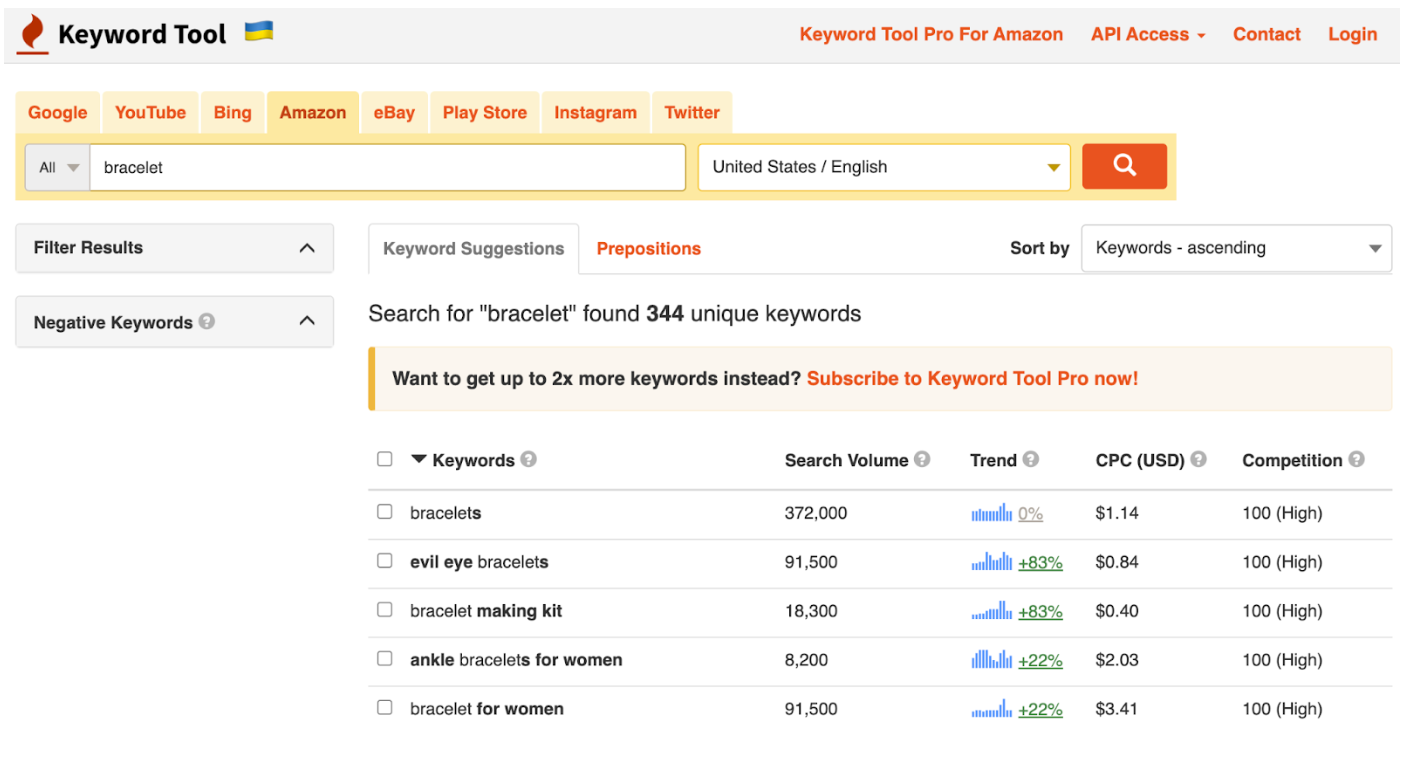Open the Contact link
Viewport: 1424px width, 762px height.
point(1266,34)
